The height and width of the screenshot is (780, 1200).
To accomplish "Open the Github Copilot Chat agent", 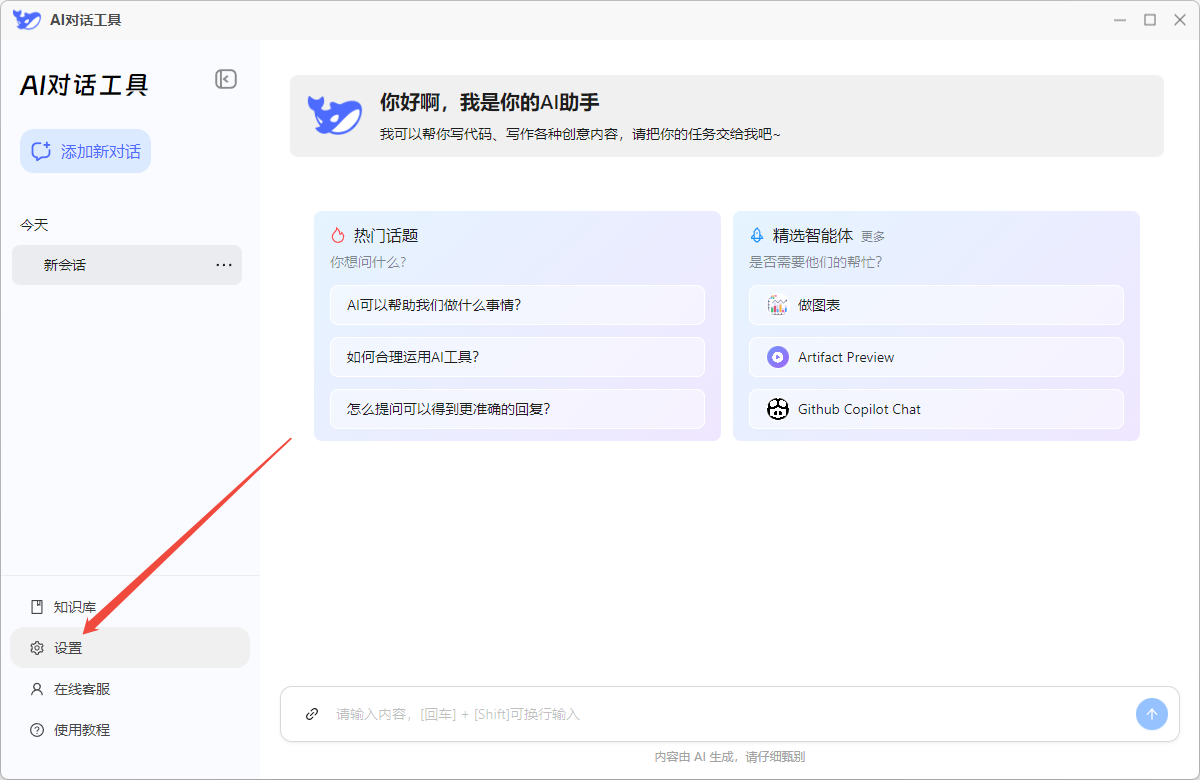I will (x=936, y=409).
